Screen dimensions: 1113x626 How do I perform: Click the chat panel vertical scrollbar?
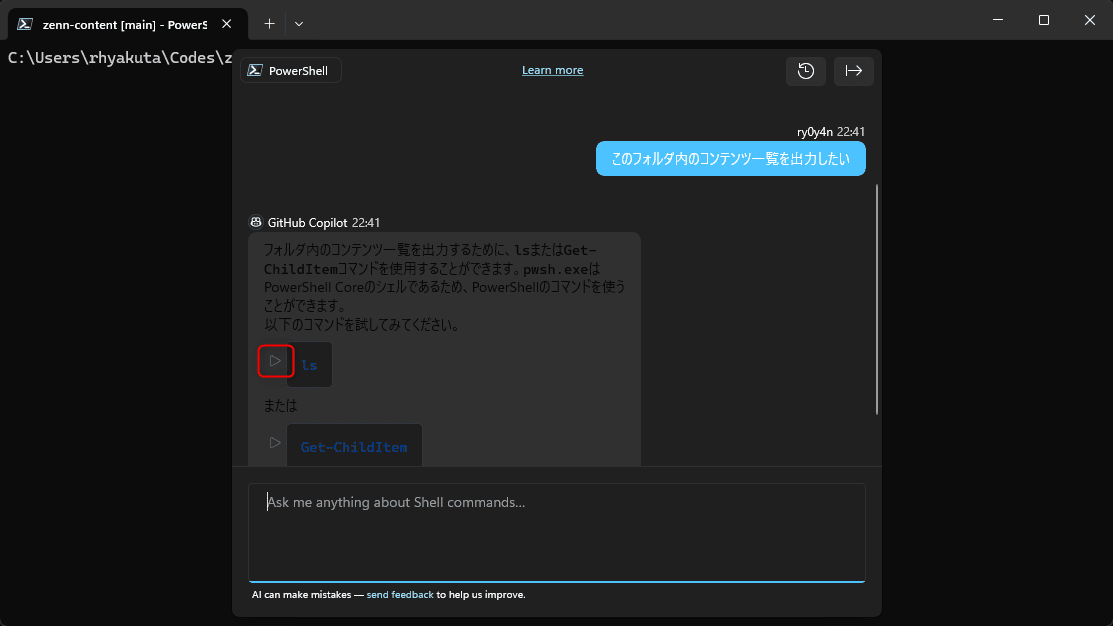click(x=877, y=299)
